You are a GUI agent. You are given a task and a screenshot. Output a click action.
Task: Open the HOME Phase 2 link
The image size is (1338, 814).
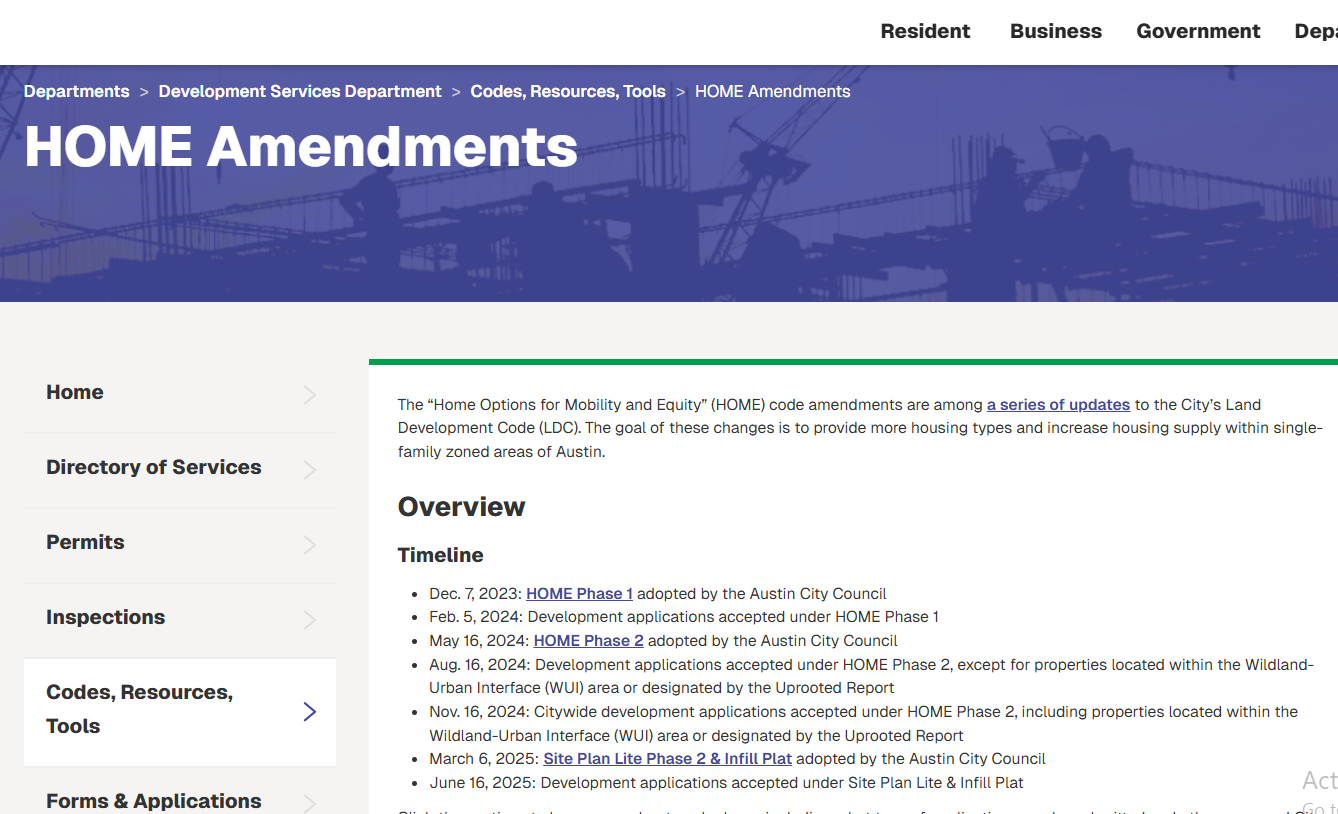(588, 640)
